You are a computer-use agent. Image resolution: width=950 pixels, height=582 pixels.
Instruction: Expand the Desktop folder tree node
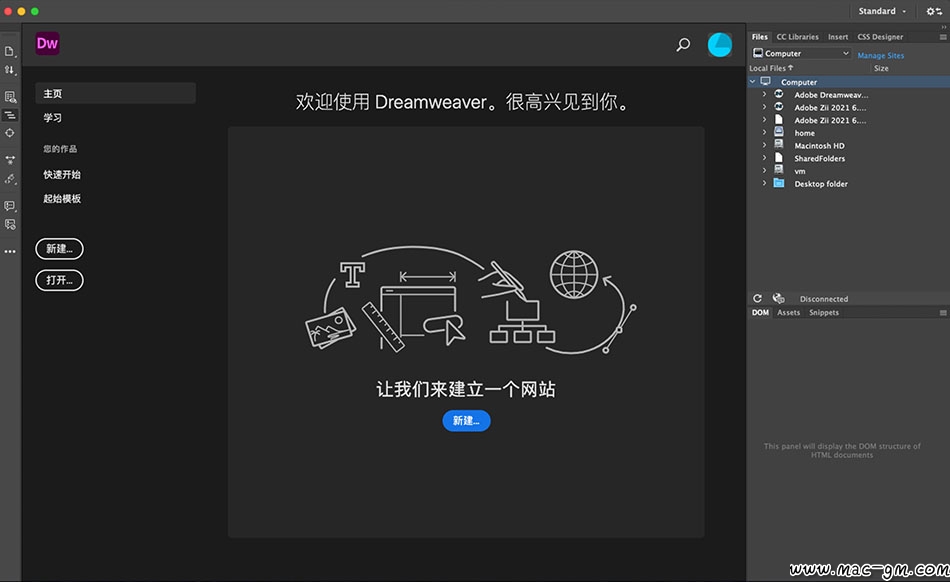click(x=764, y=184)
